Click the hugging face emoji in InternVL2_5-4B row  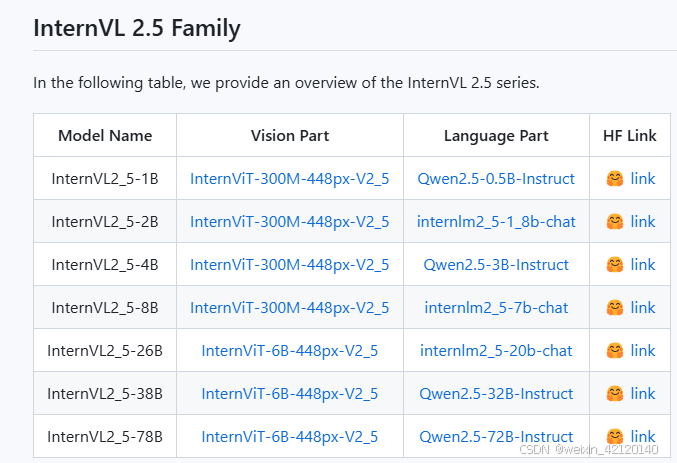(x=615, y=265)
